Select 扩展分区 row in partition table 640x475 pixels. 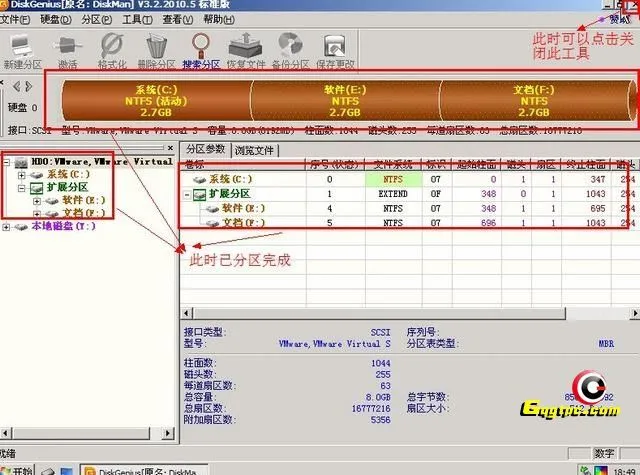[x=408, y=194]
